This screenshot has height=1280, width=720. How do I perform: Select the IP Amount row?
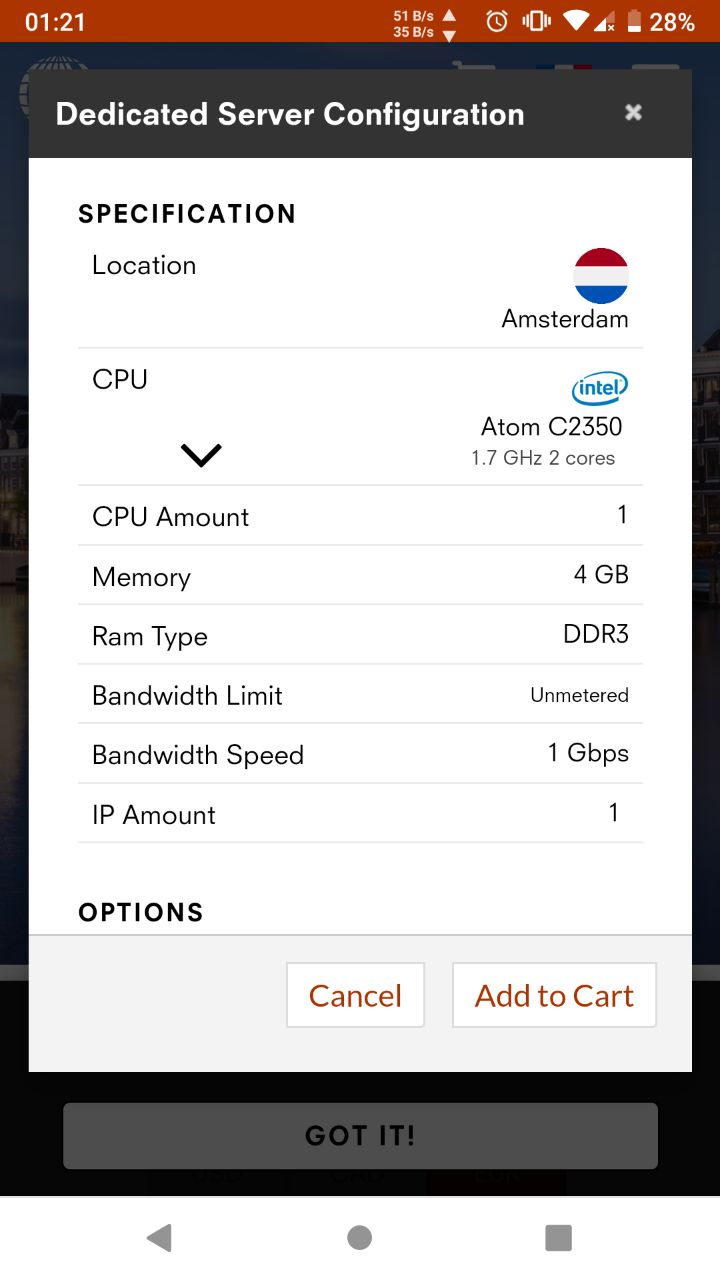tap(360, 814)
